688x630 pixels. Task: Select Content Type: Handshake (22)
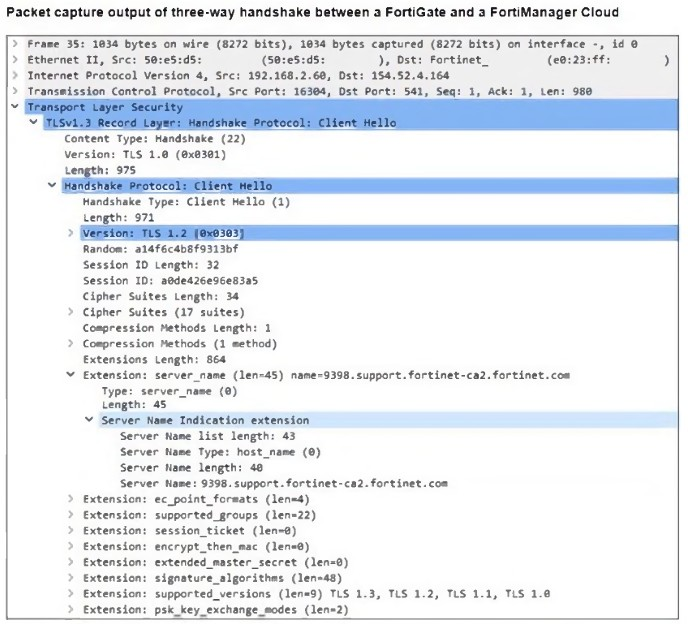155,139
